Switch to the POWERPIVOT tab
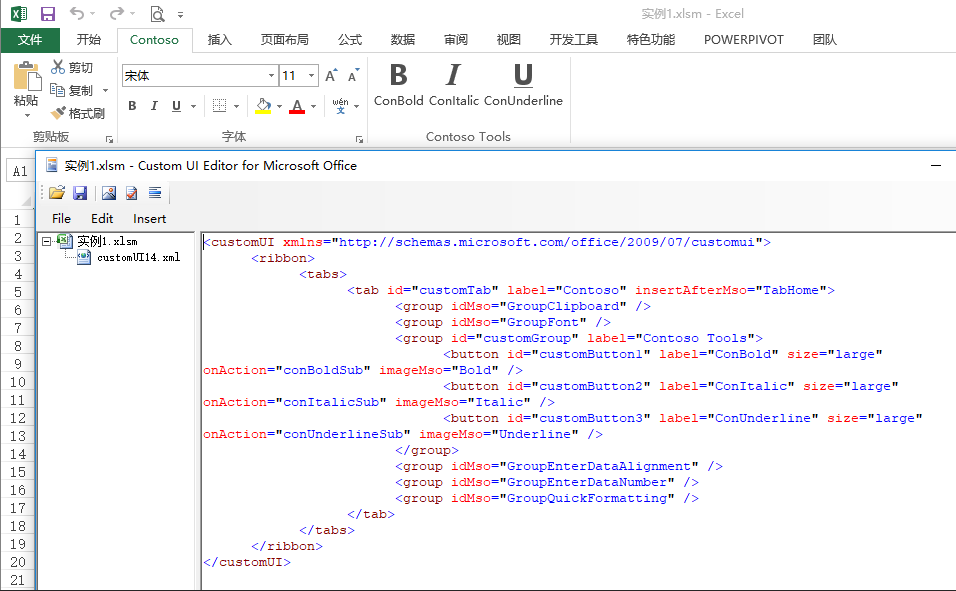This screenshot has height=591, width=956. [743, 40]
